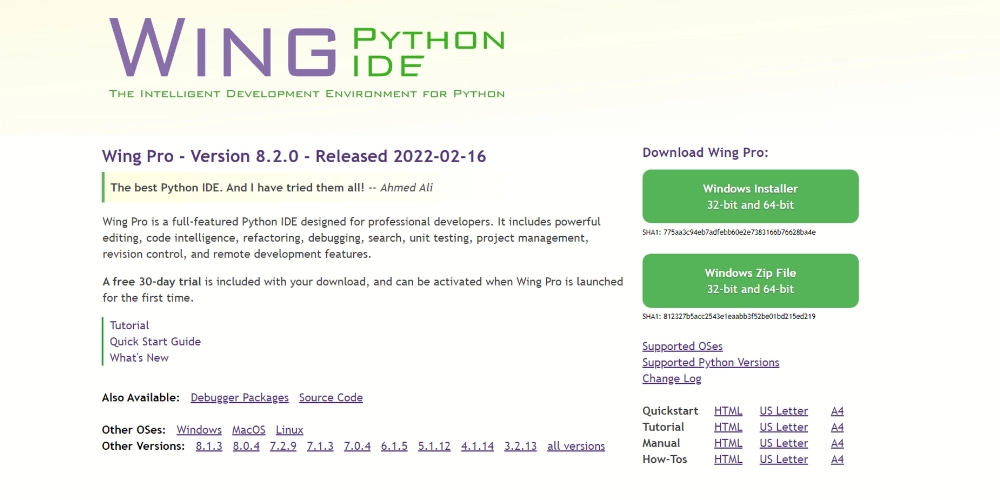Open version 7.1.3 download link
1000x500 pixels.
click(320, 446)
